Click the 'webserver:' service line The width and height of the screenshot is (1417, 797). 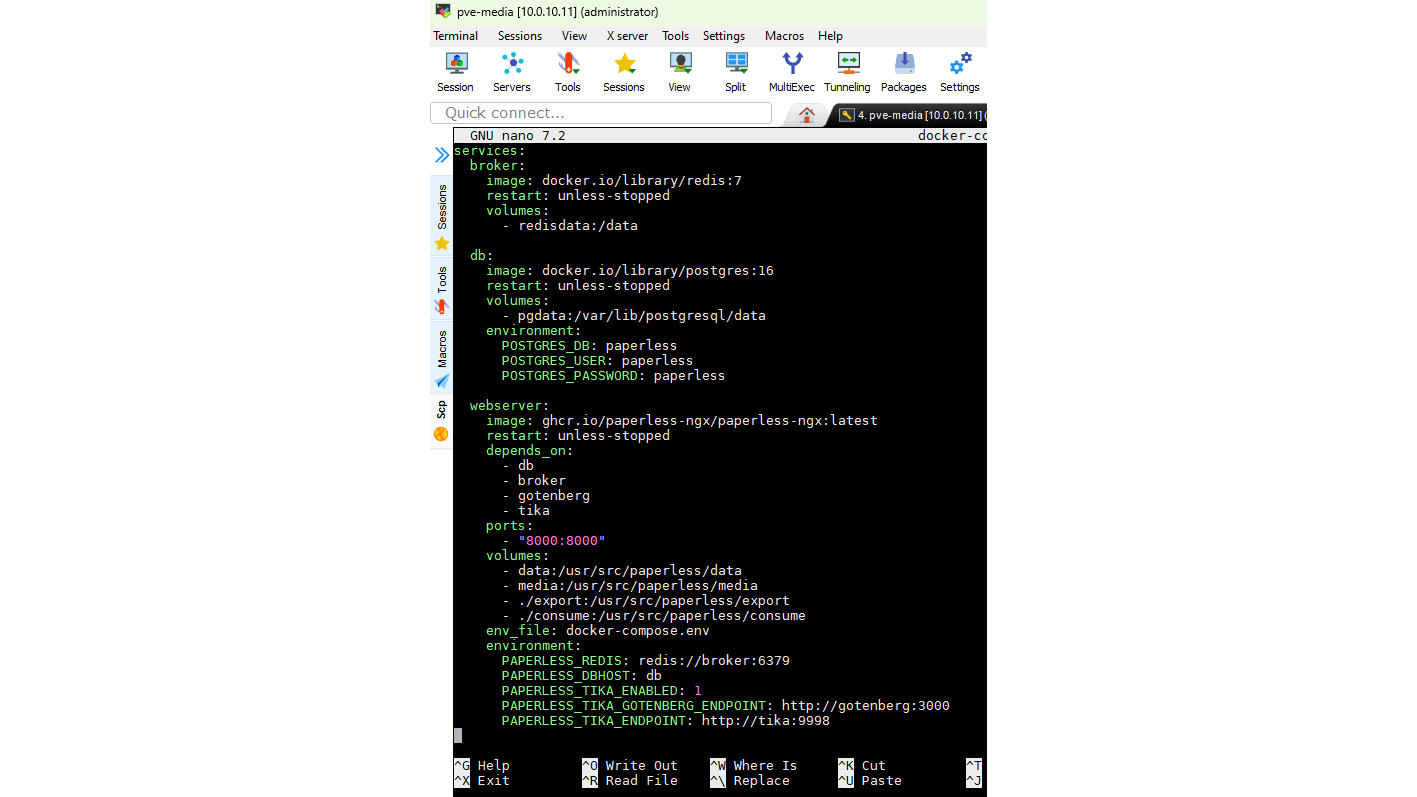[x=510, y=406]
